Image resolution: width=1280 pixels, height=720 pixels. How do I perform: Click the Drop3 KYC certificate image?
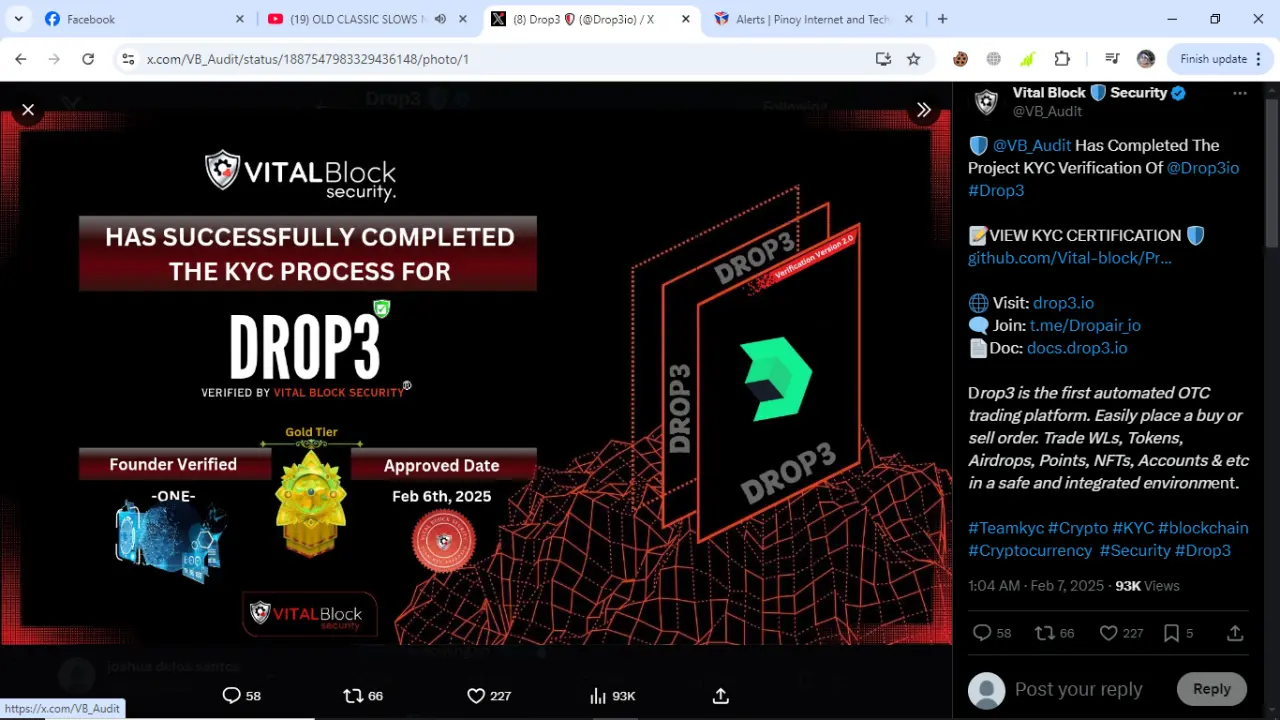point(476,377)
